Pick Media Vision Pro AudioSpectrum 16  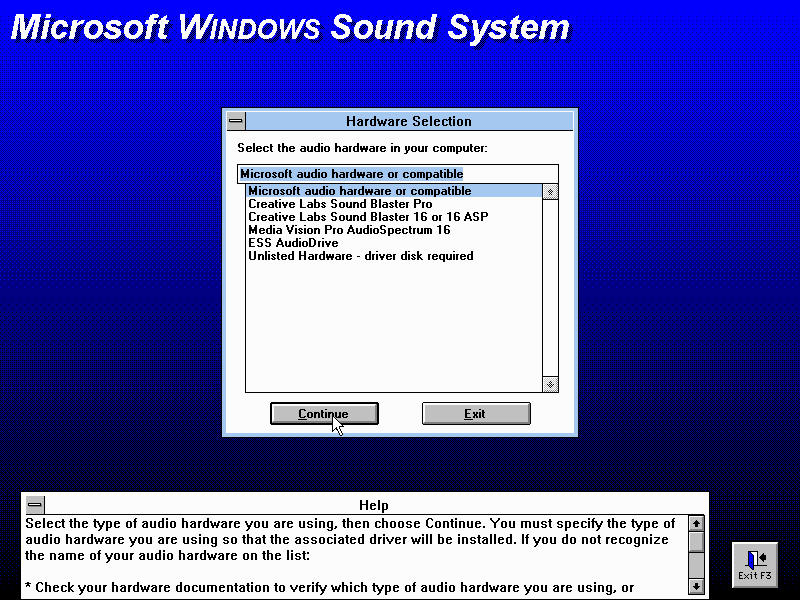[349, 230]
